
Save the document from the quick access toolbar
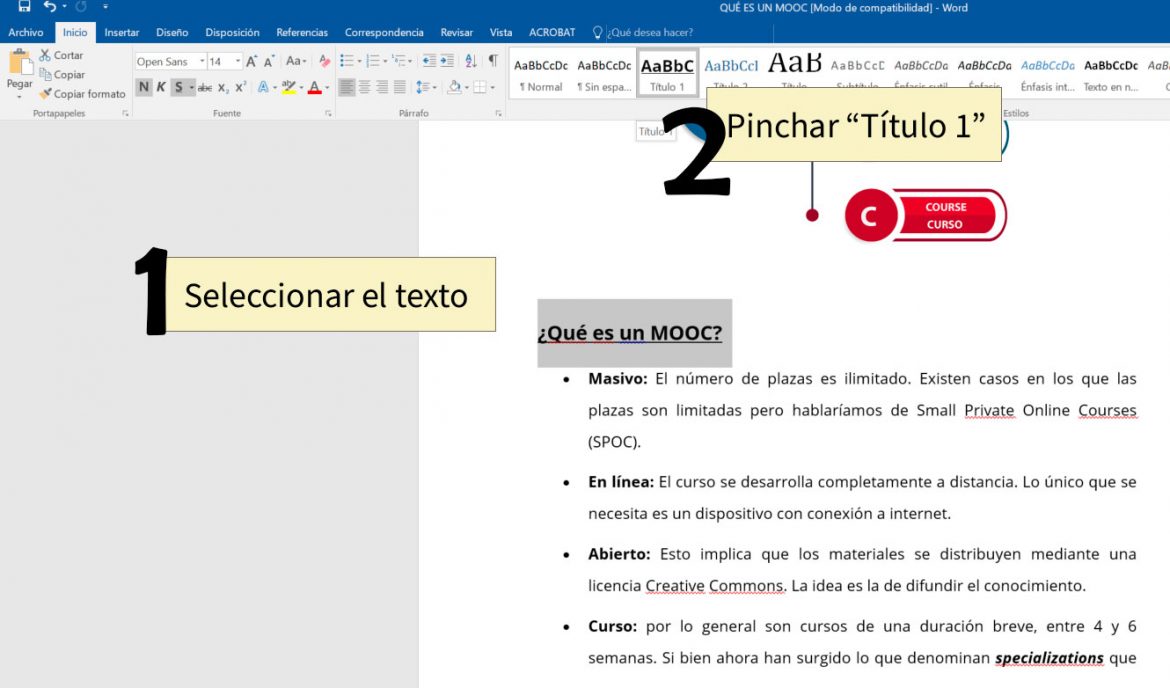tap(25, 7)
